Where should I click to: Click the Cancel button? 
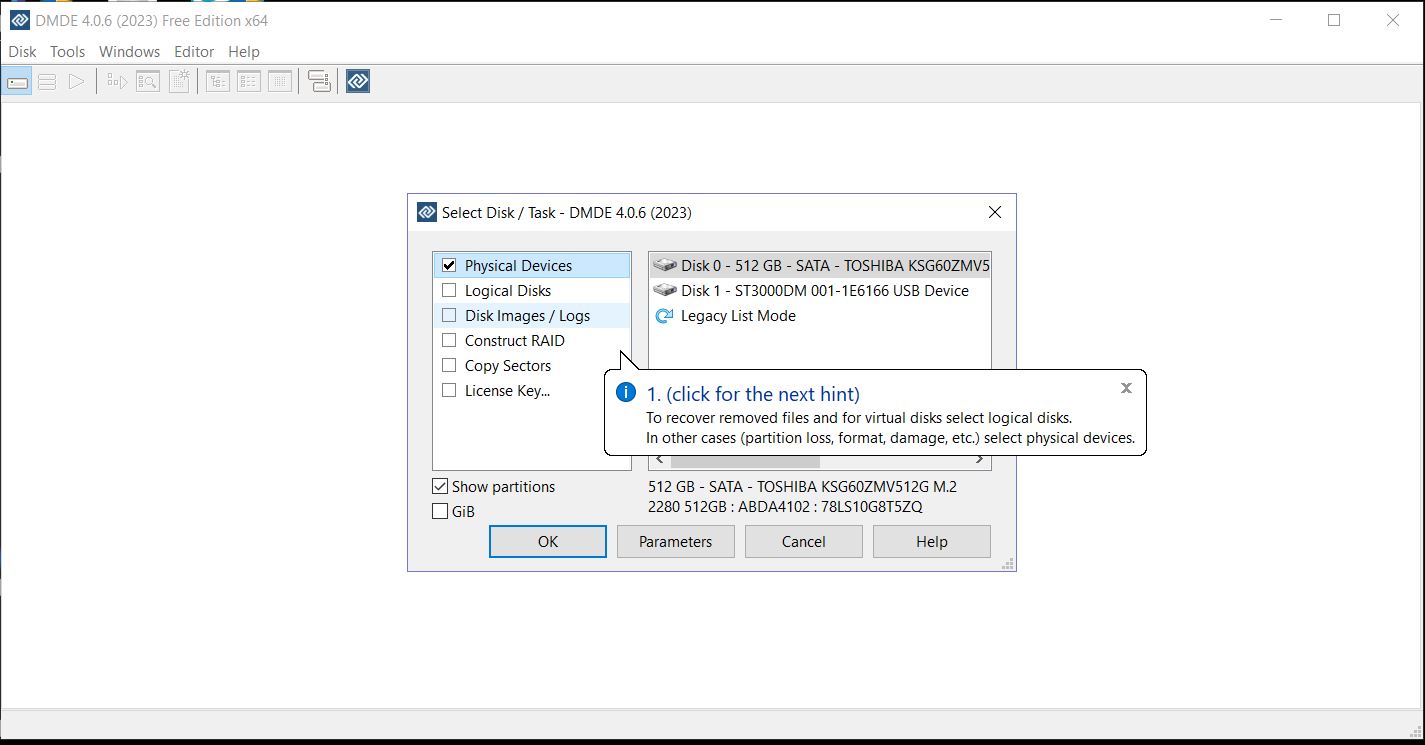point(804,542)
